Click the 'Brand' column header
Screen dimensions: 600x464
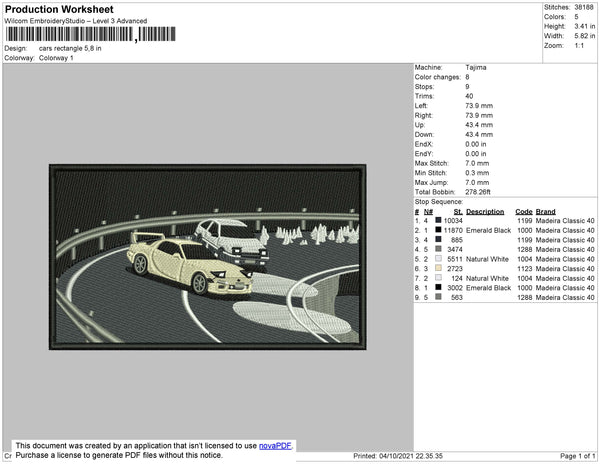[x=545, y=212]
